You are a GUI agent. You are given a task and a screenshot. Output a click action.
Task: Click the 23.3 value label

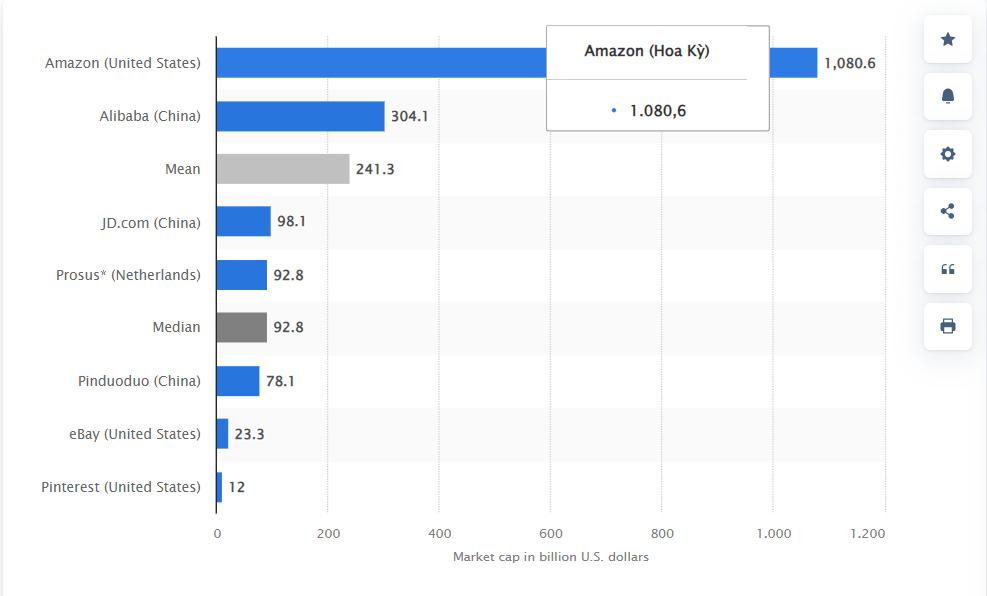tap(249, 434)
